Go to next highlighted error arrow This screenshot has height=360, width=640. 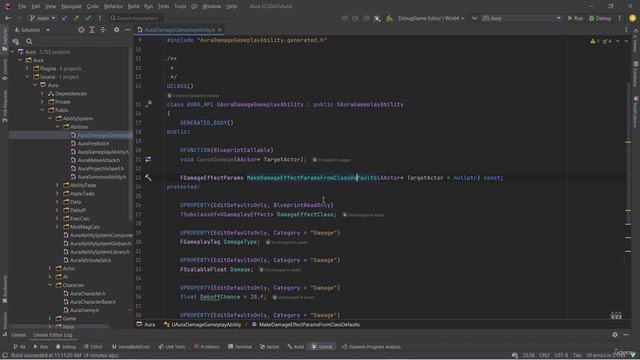(626, 41)
